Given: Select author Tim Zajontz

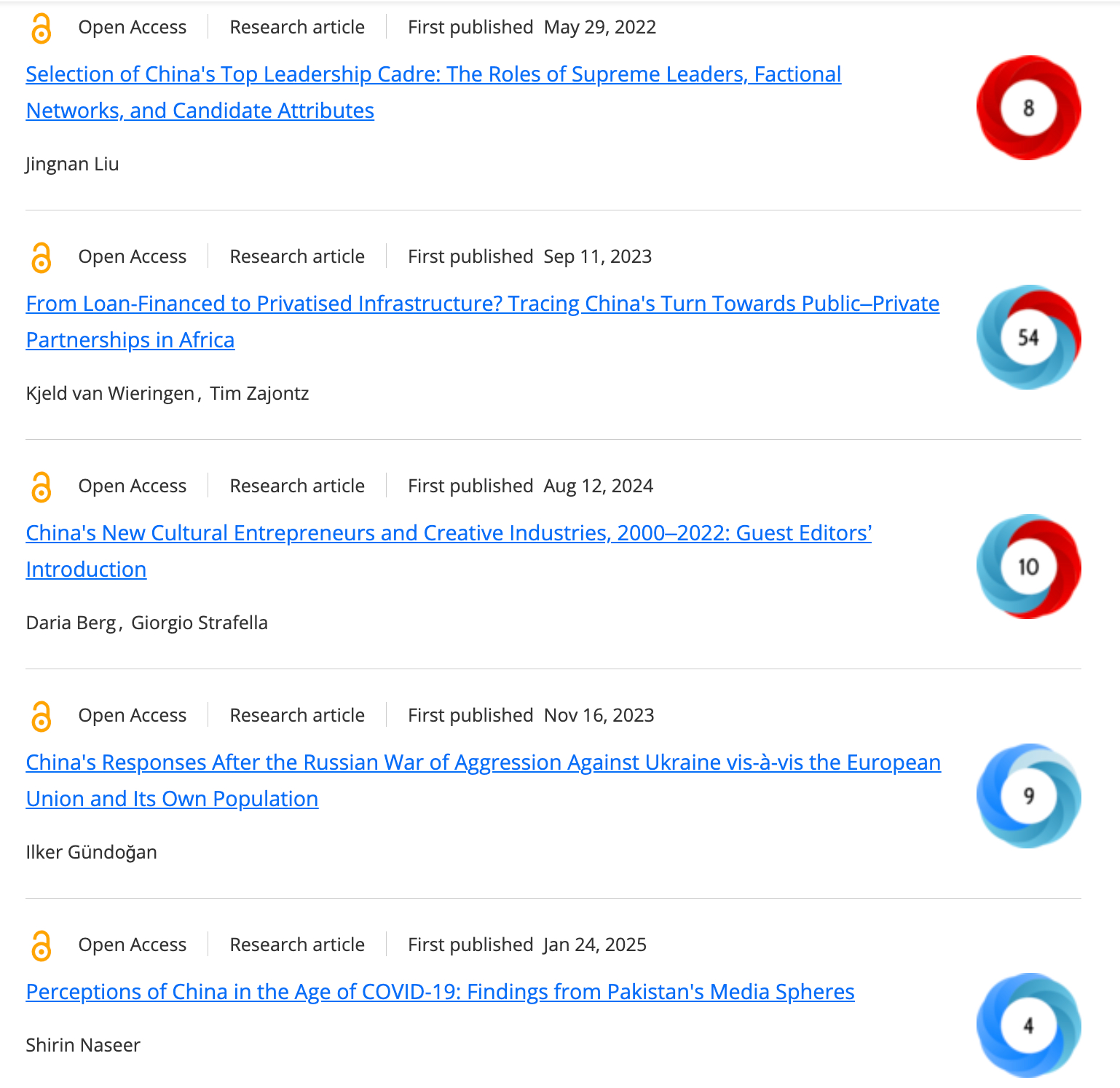Looking at the screenshot, I should coord(259,393).
